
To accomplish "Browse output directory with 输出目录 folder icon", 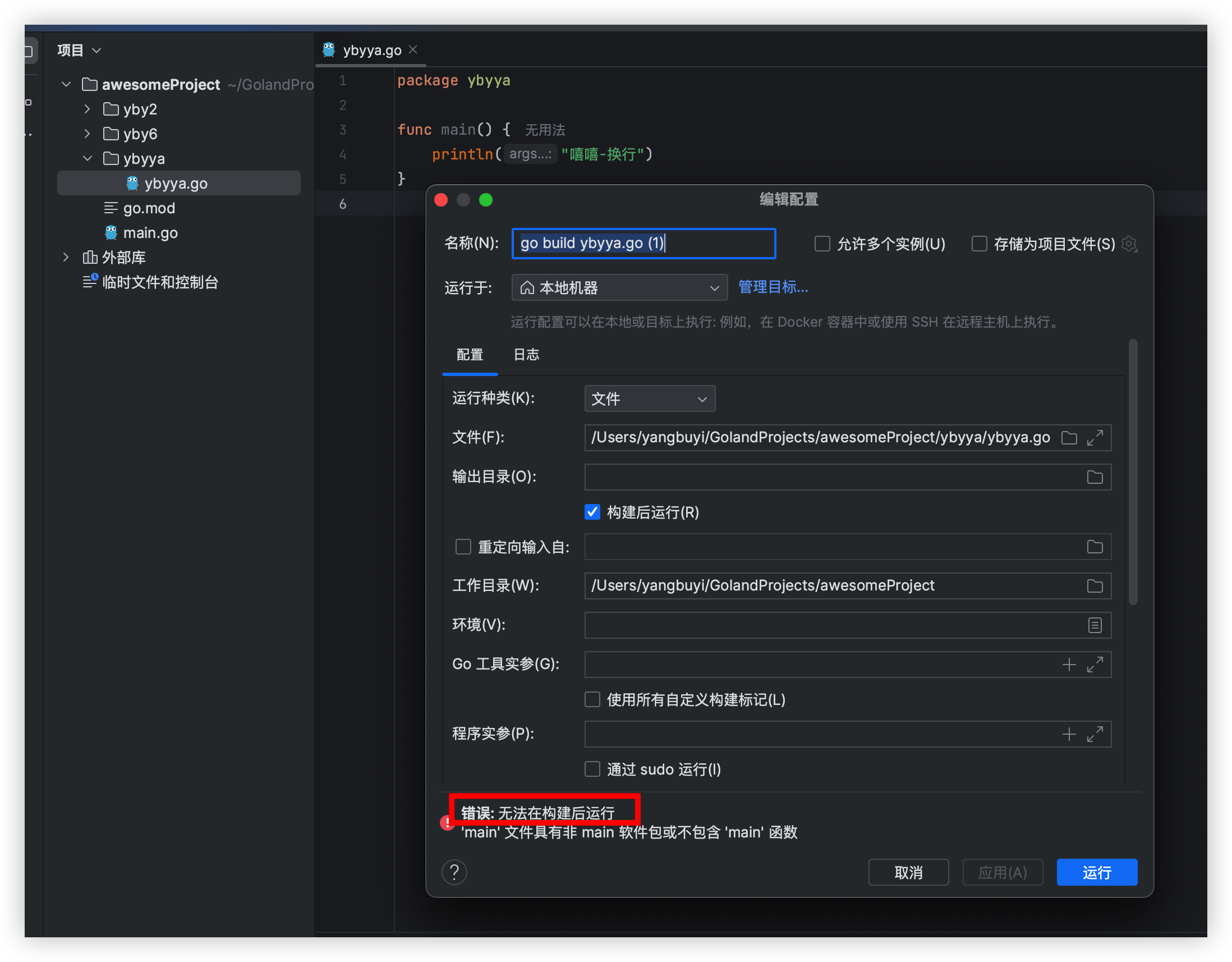I will 1095,477.
